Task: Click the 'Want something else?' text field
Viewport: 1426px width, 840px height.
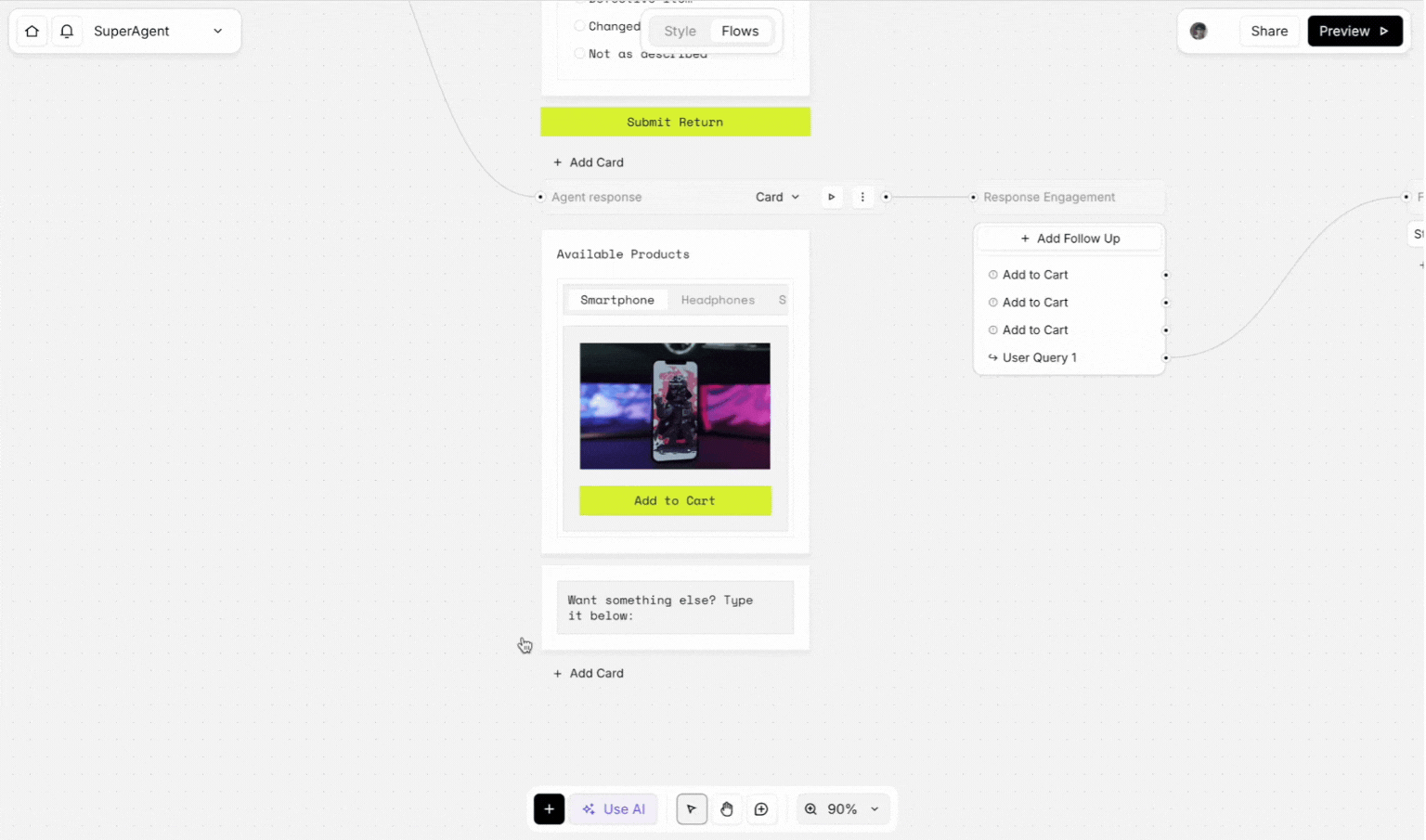Action: point(675,608)
